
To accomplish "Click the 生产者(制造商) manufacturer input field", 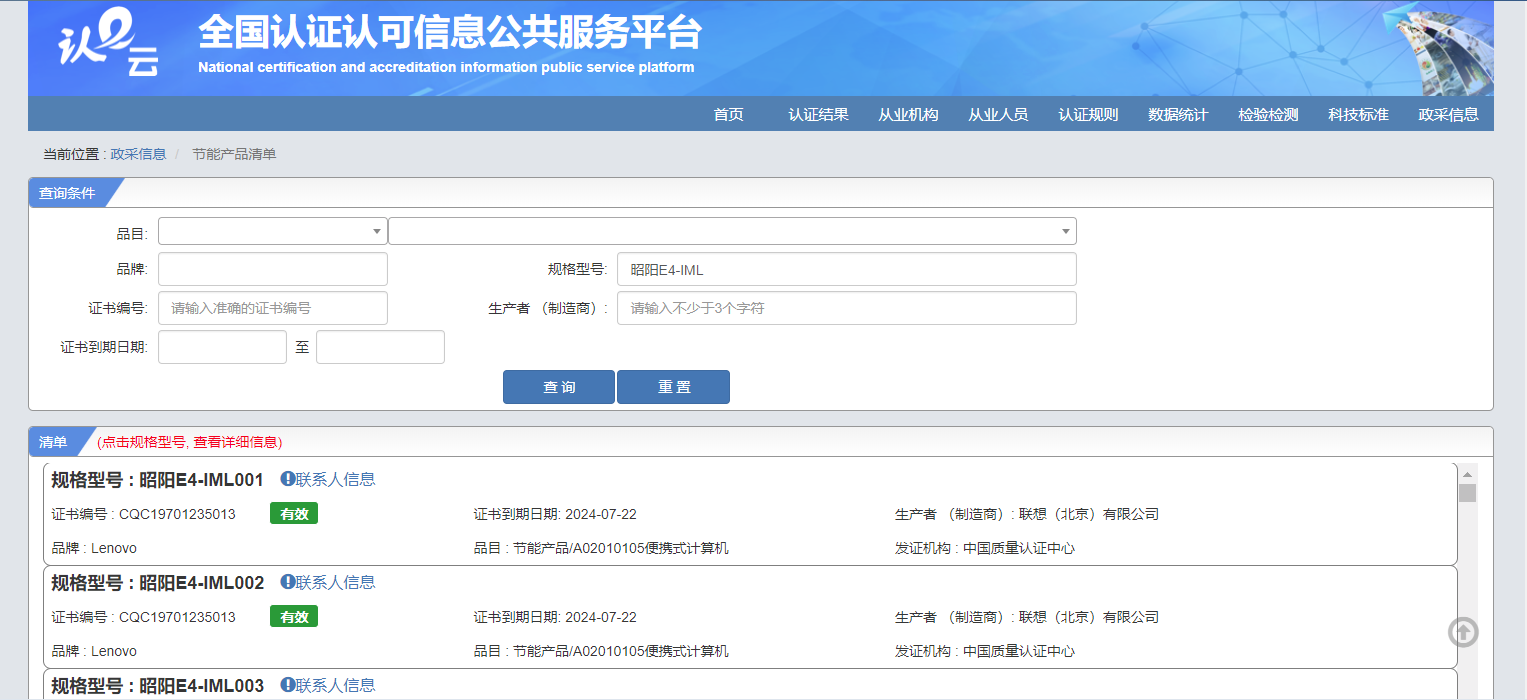I will (847, 308).
